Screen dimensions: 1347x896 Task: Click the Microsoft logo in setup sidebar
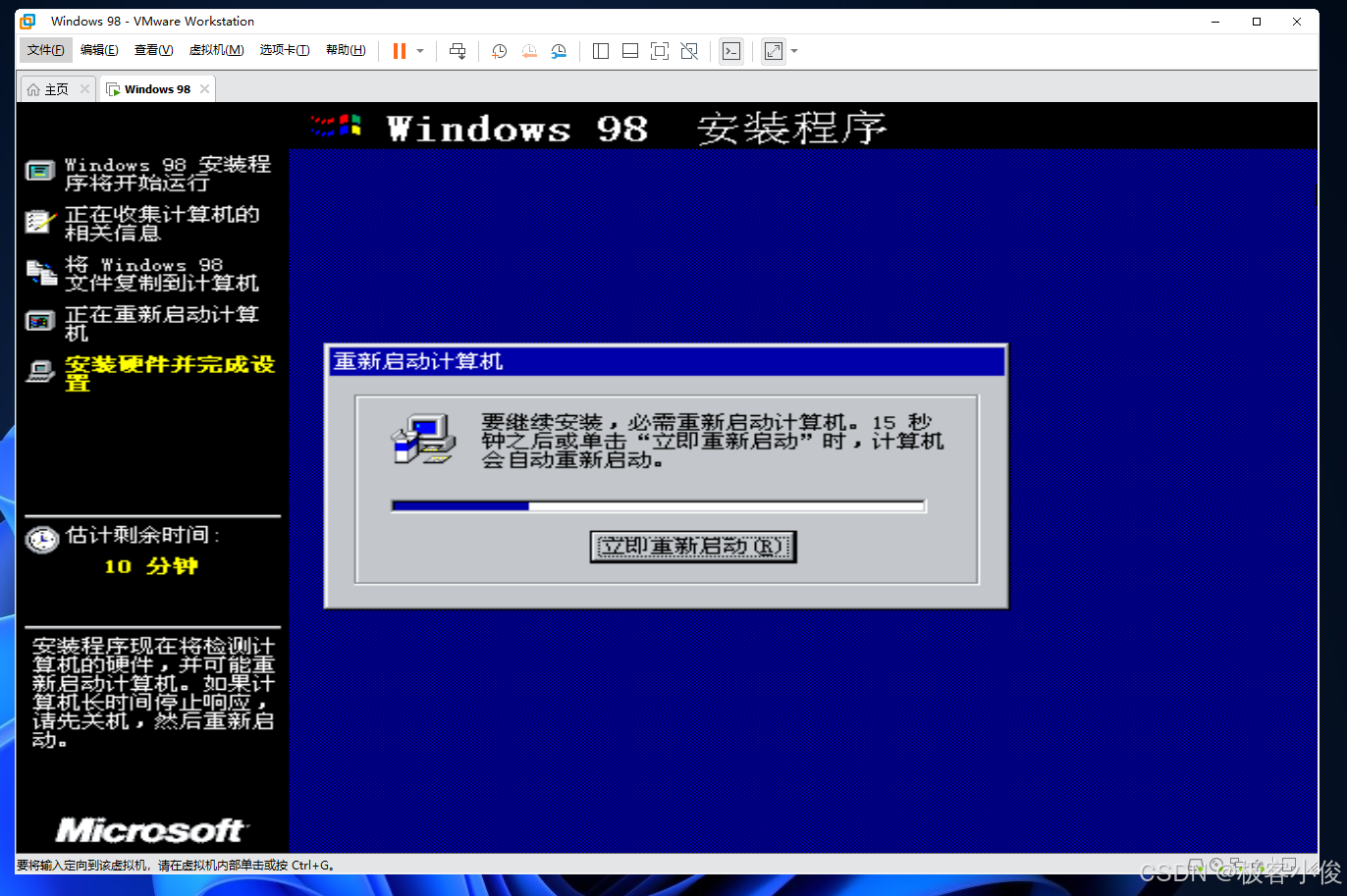(x=150, y=830)
